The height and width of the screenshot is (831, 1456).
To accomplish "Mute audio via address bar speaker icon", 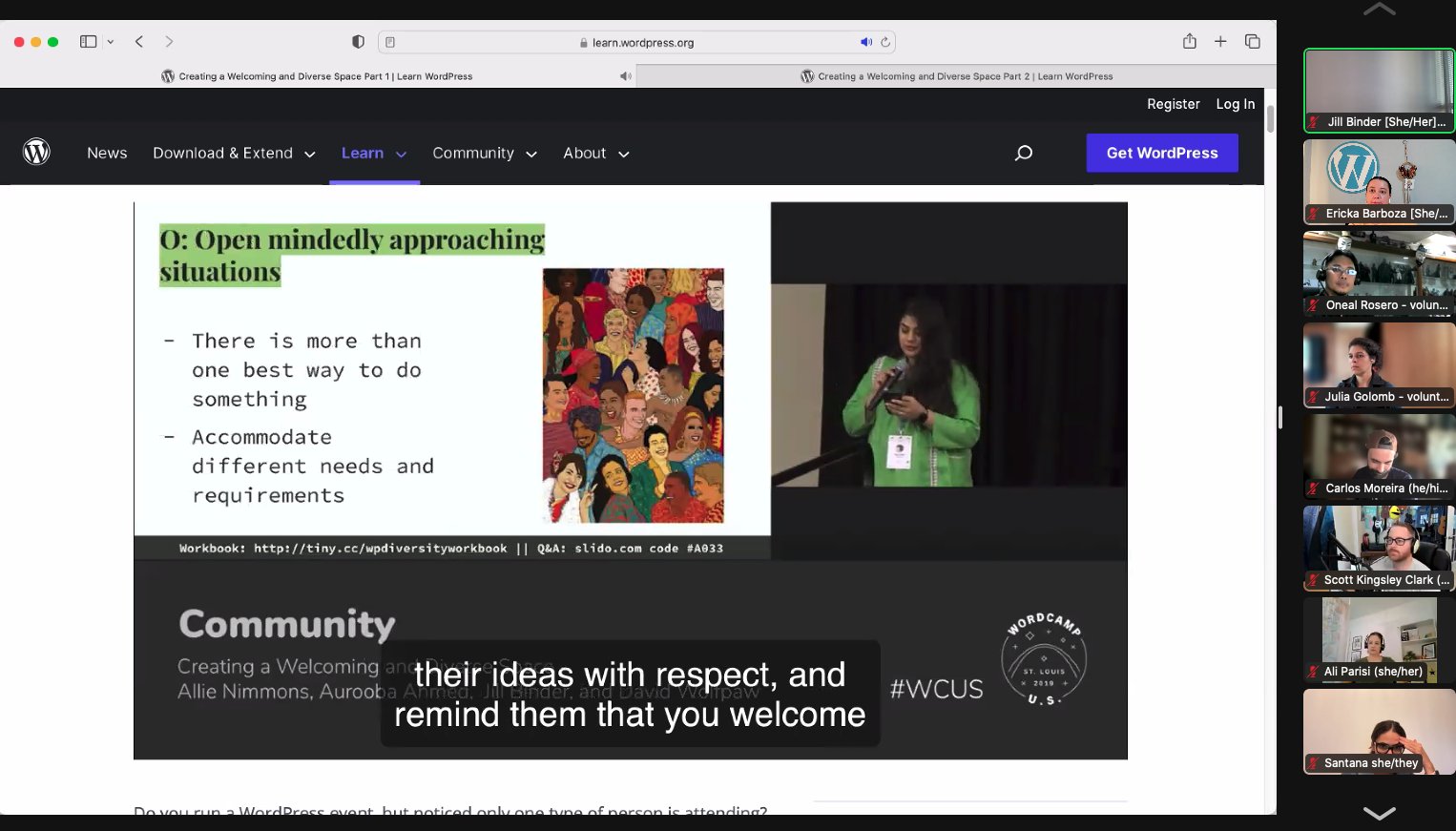I will [866, 42].
